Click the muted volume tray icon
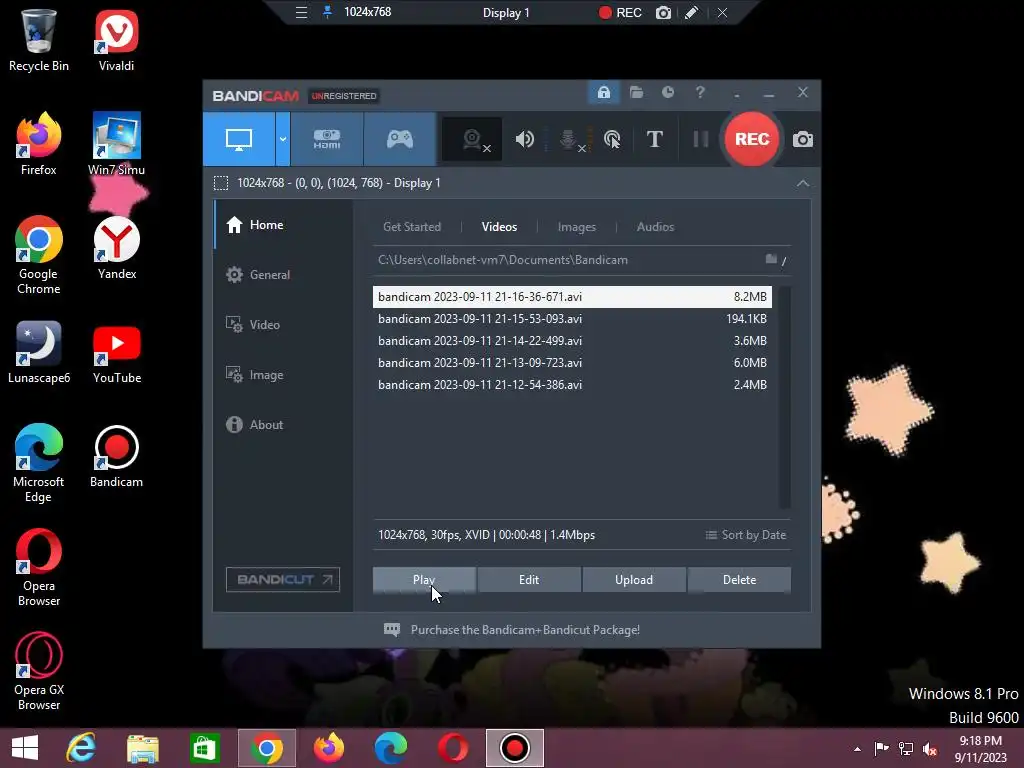The width and height of the screenshot is (1024, 768). 930,749
